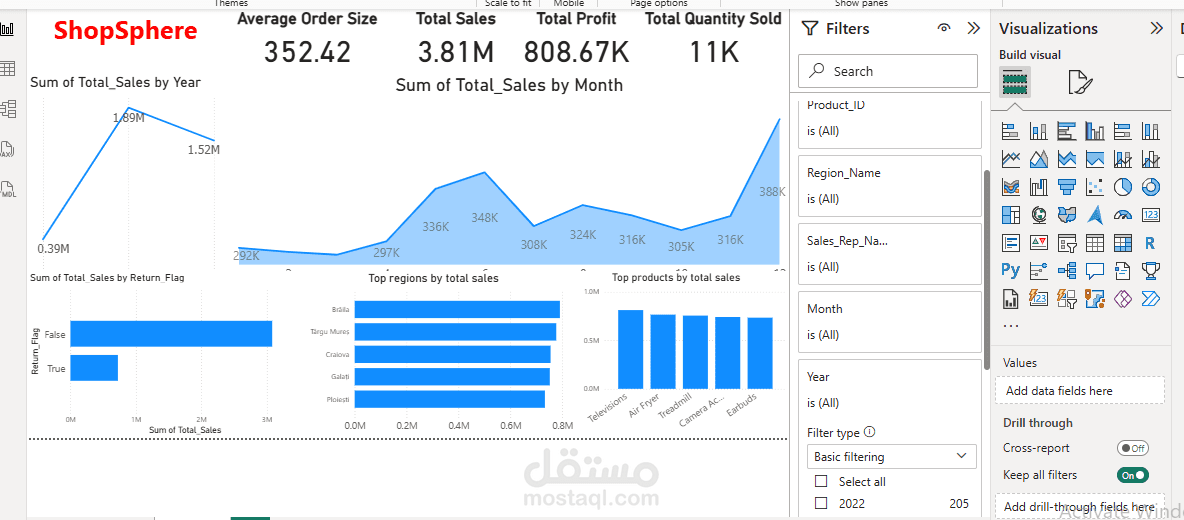
Task: Select the Donut chart visual
Action: (1151, 186)
